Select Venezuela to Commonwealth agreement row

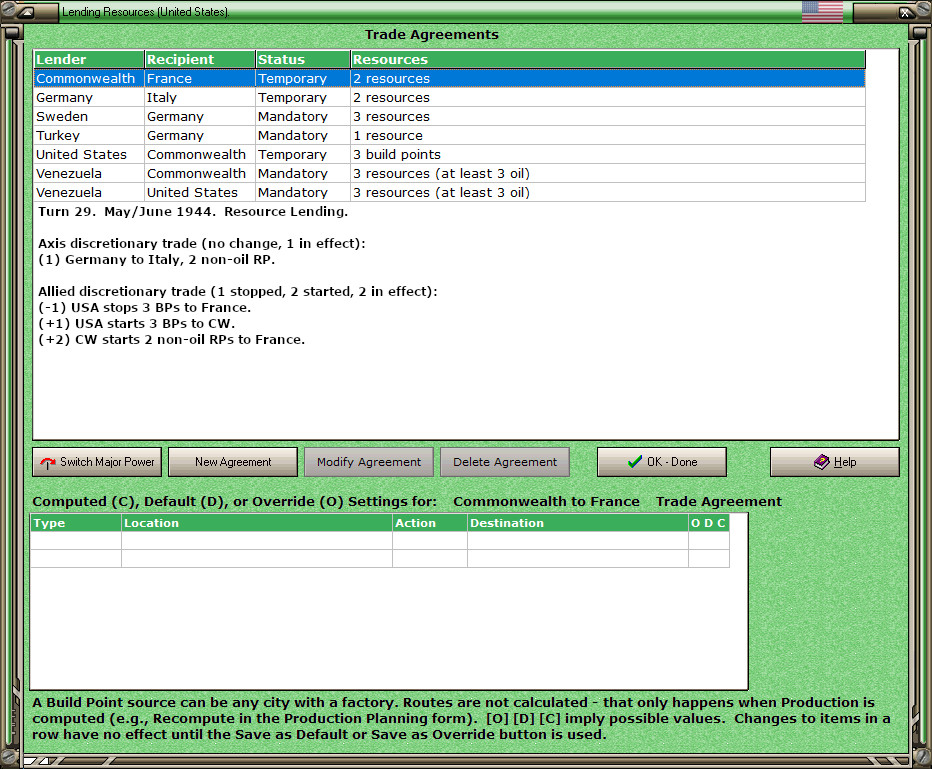tap(449, 174)
